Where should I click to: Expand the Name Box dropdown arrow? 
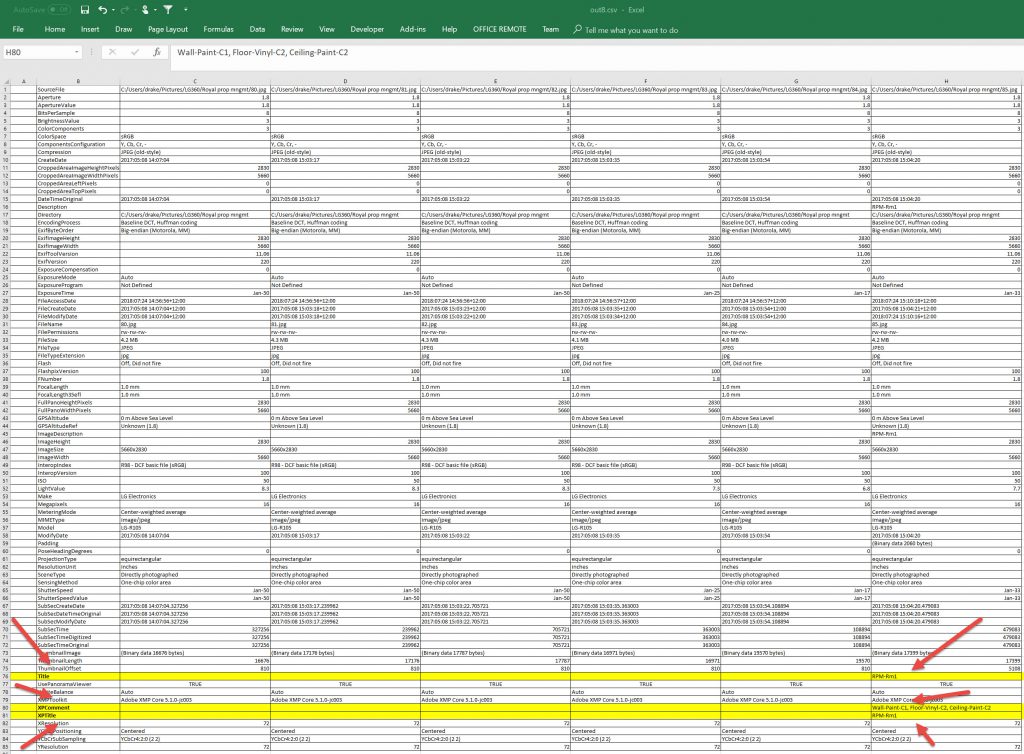click(76, 51)
